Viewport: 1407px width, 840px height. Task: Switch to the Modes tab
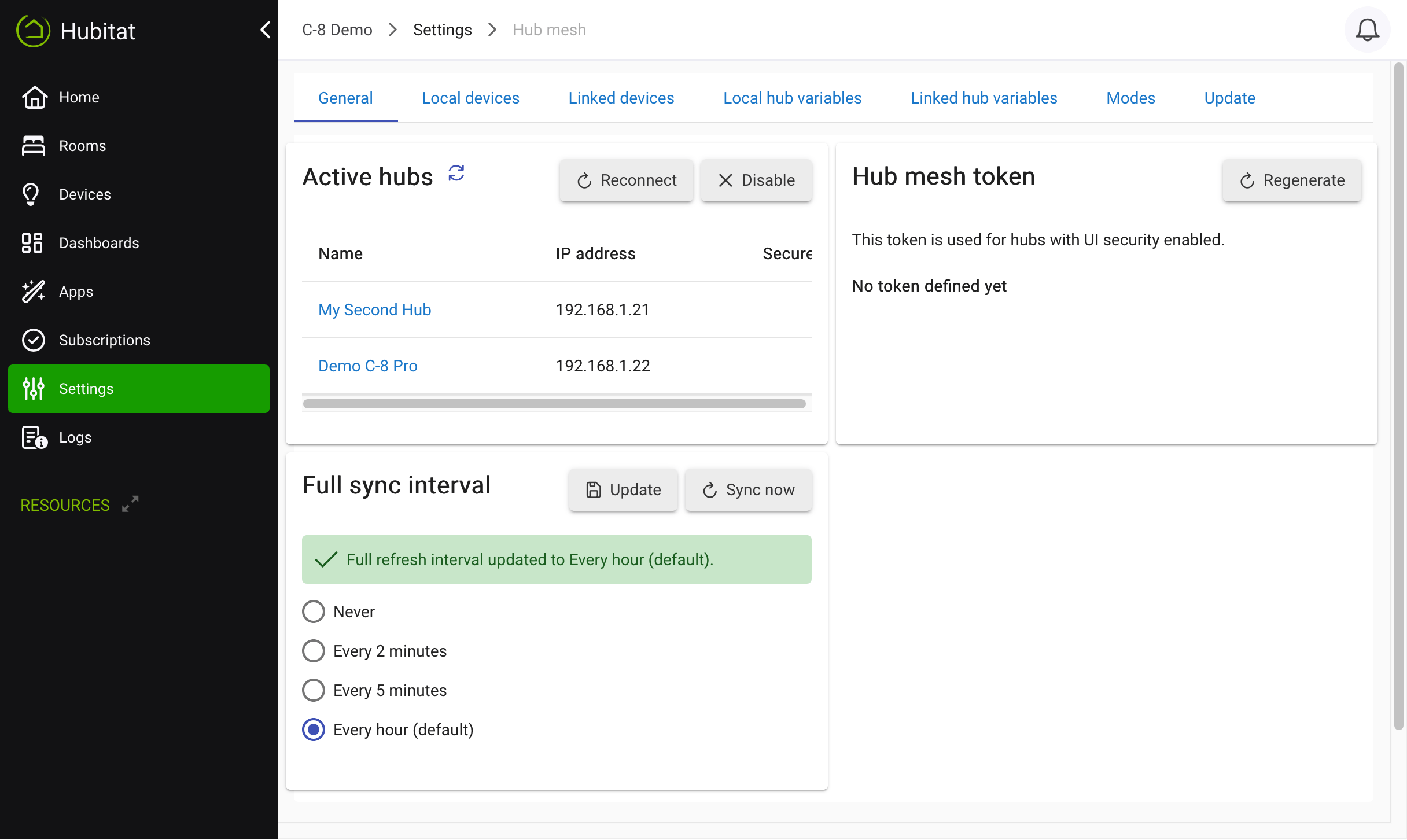tap(1130, 98)
